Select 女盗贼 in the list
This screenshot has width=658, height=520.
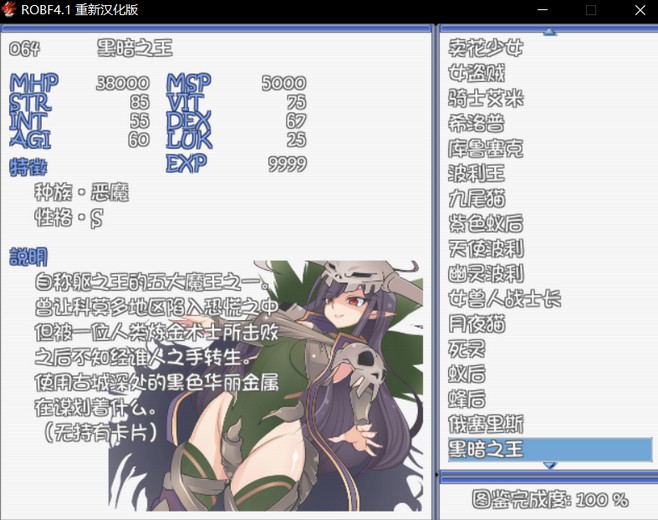tap(476, 73)
